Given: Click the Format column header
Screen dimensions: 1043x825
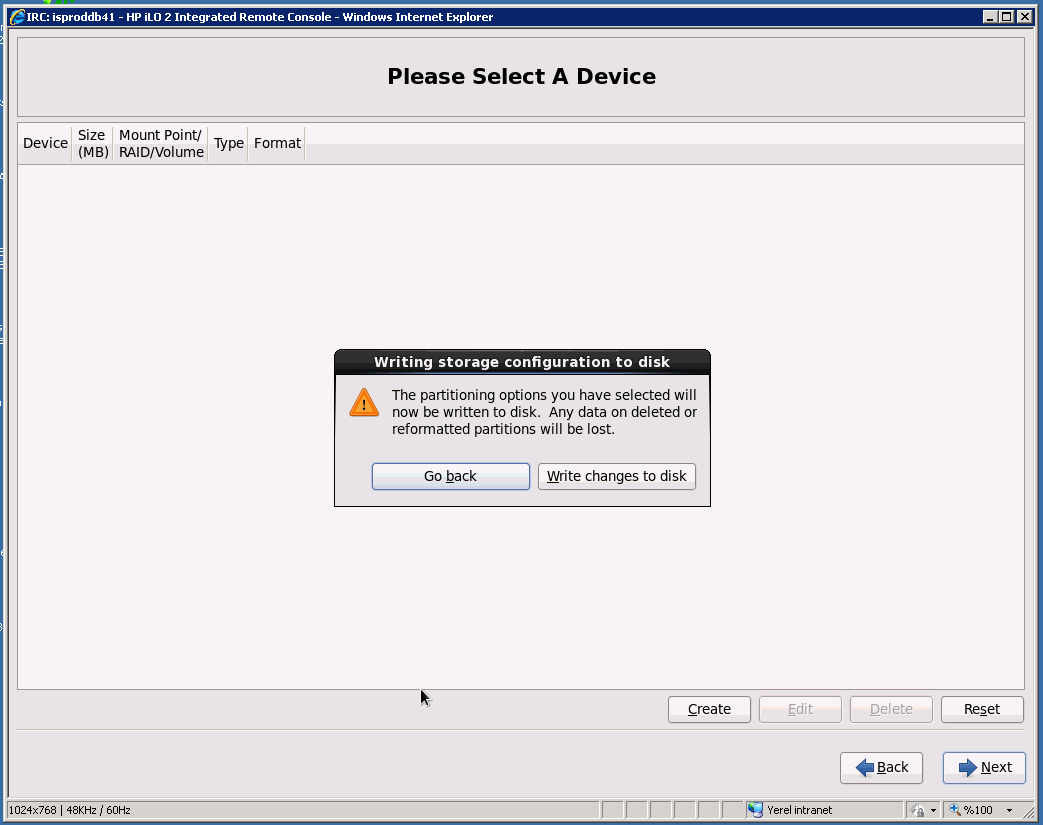Looking at the screenshot, I should pos(277,144).
